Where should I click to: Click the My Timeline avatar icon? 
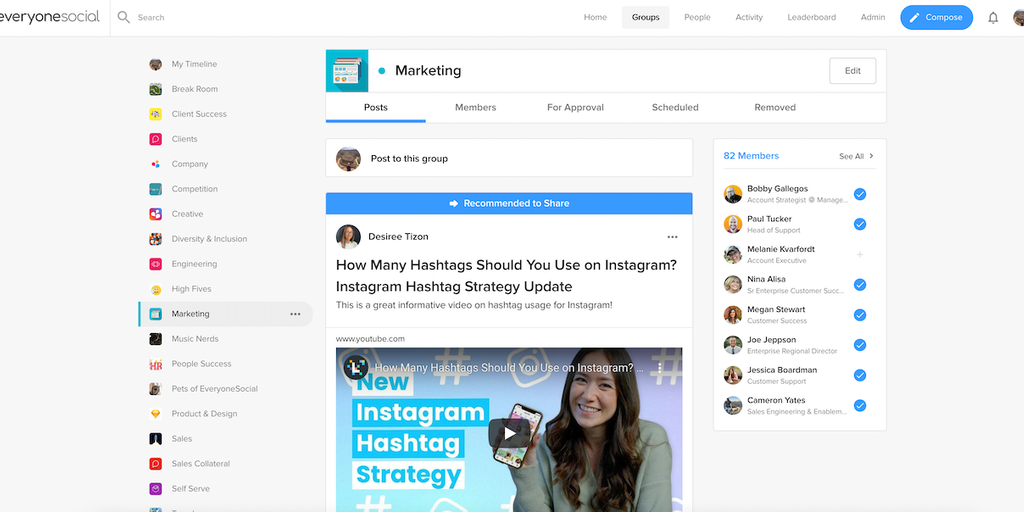tap(155, 64)
